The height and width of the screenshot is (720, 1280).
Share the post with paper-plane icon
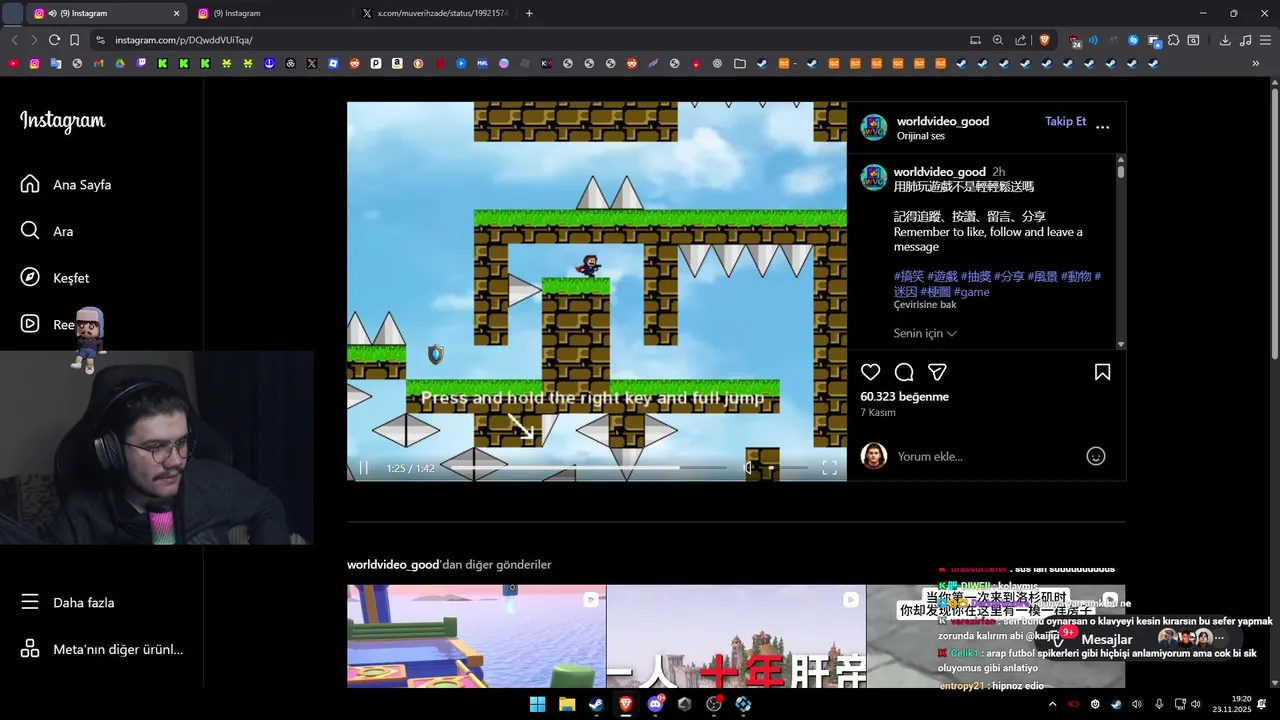tap(937, 372)
